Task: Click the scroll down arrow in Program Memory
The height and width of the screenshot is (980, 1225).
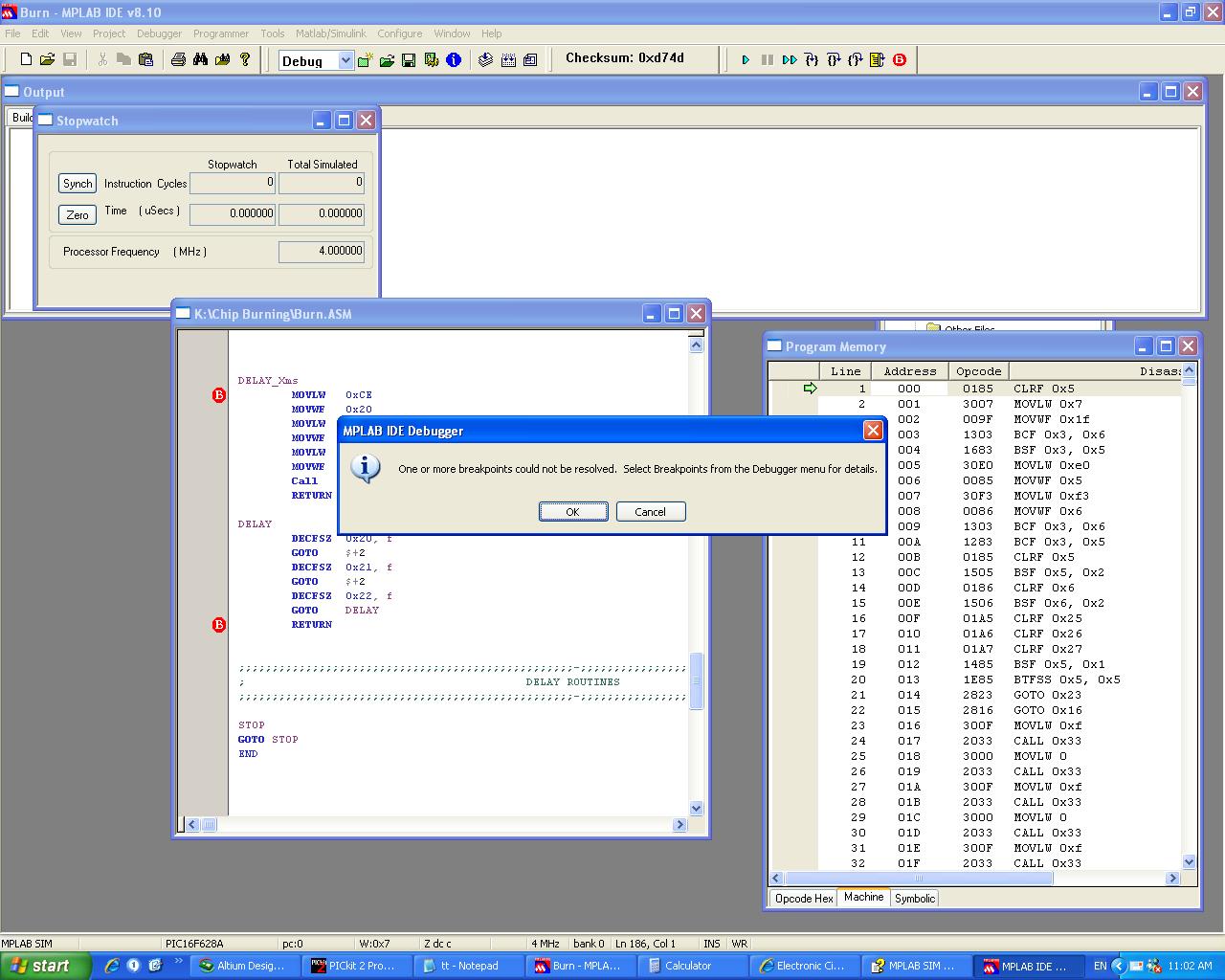Action: 1189,862
